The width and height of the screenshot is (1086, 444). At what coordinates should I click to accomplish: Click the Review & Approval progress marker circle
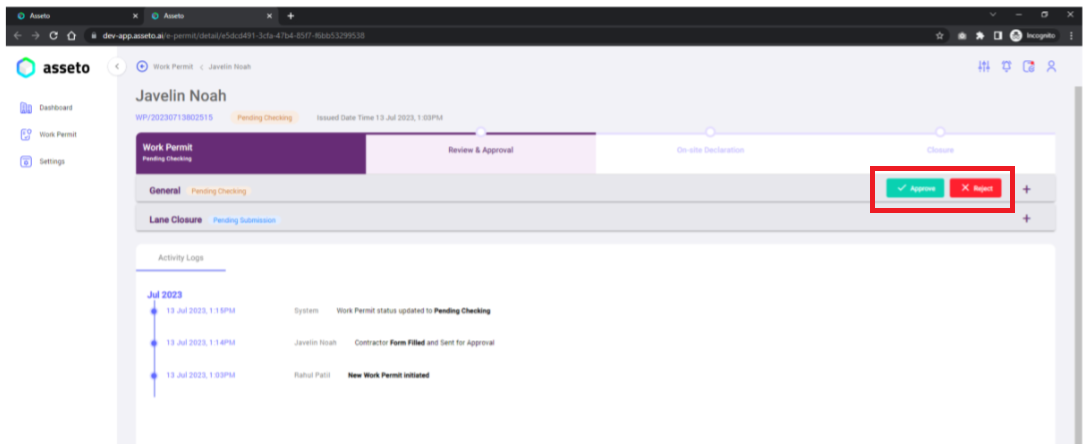[x=481, y=132]
